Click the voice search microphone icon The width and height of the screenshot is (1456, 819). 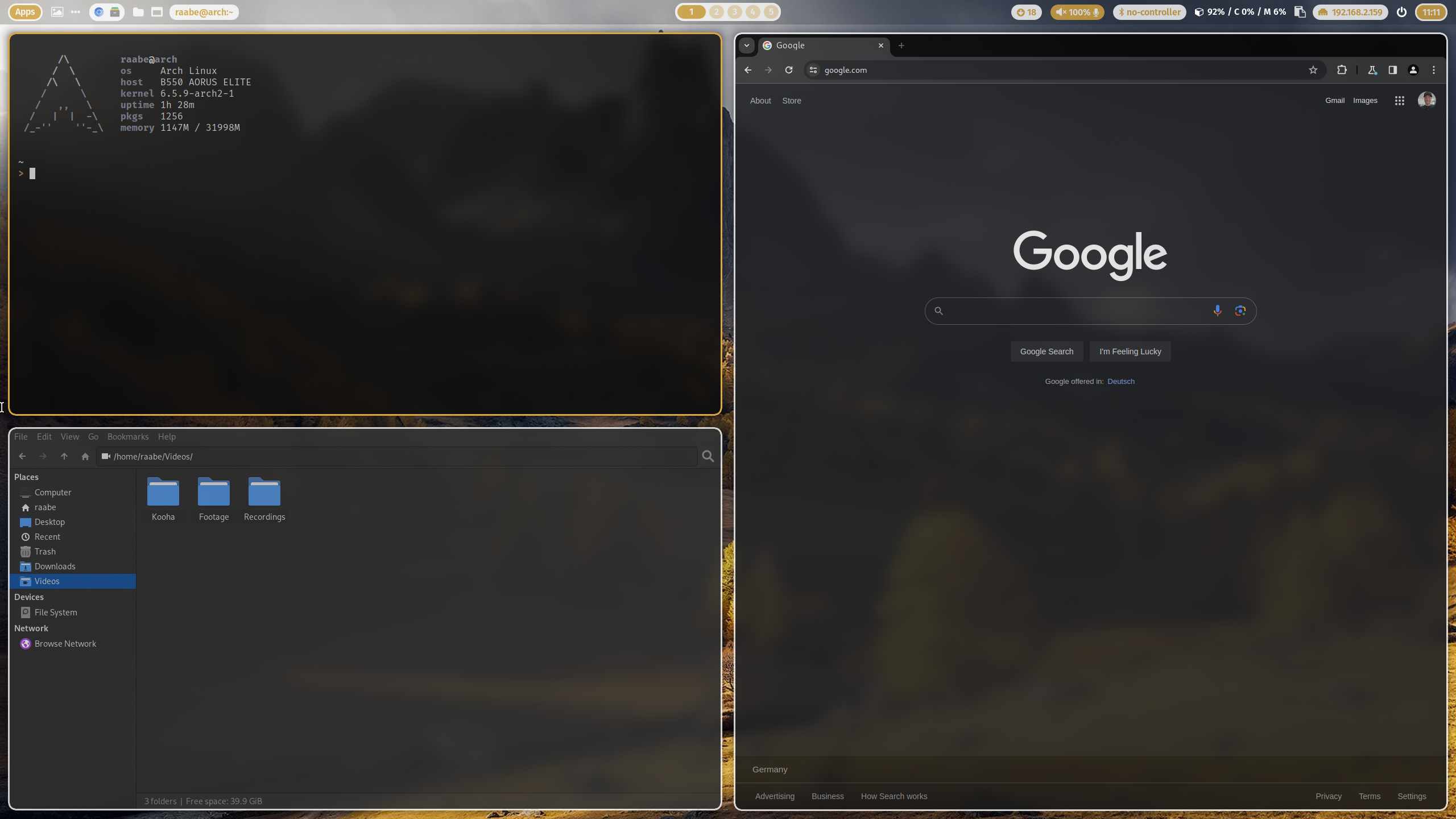click(x=1217, y=311)
